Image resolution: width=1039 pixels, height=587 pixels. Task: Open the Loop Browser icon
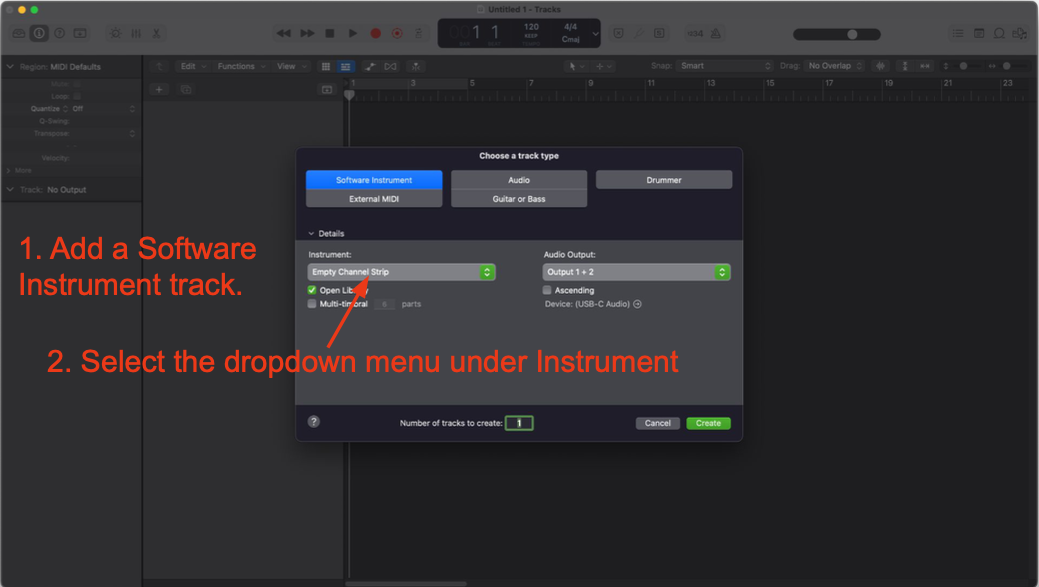pyautogui.click(x=999, y=33)
